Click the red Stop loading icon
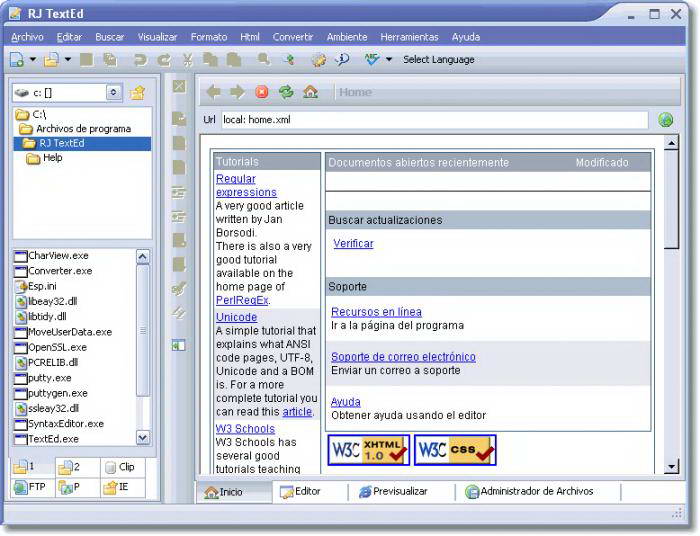Image resolution: width=700 pixels, height=536 pixels. coord(262,92)
